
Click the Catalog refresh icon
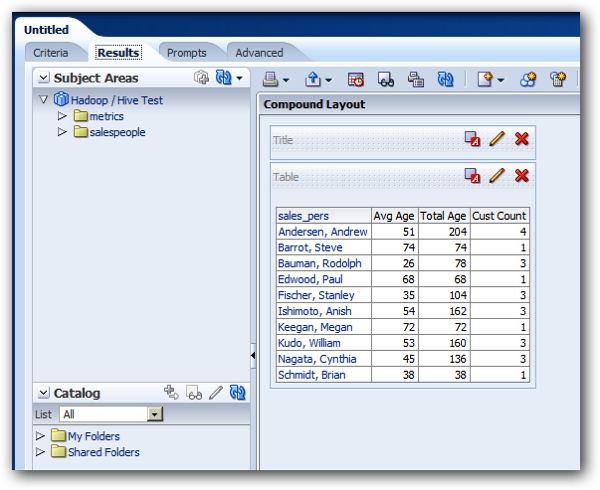click(237, 392)
